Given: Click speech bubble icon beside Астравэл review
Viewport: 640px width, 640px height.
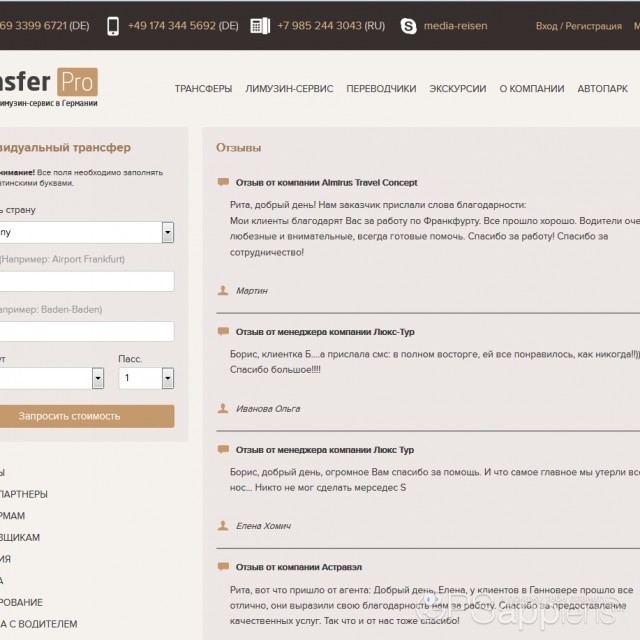Looking at the screenshot, I should (222, 567).
